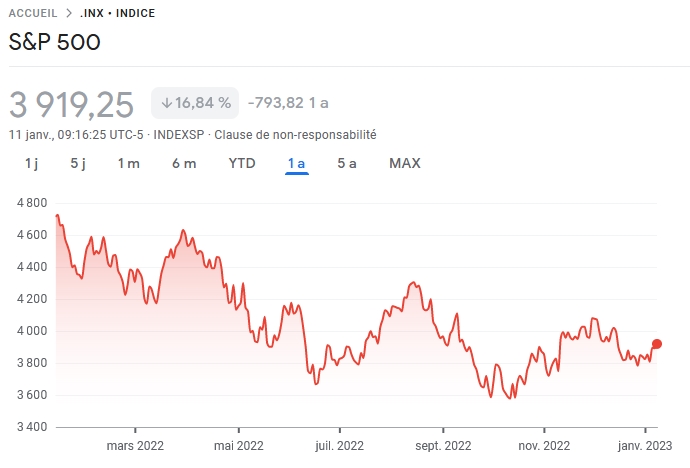Screen dimensions: 690x468
Task: Show the 1m chart range
Action: 128,163
